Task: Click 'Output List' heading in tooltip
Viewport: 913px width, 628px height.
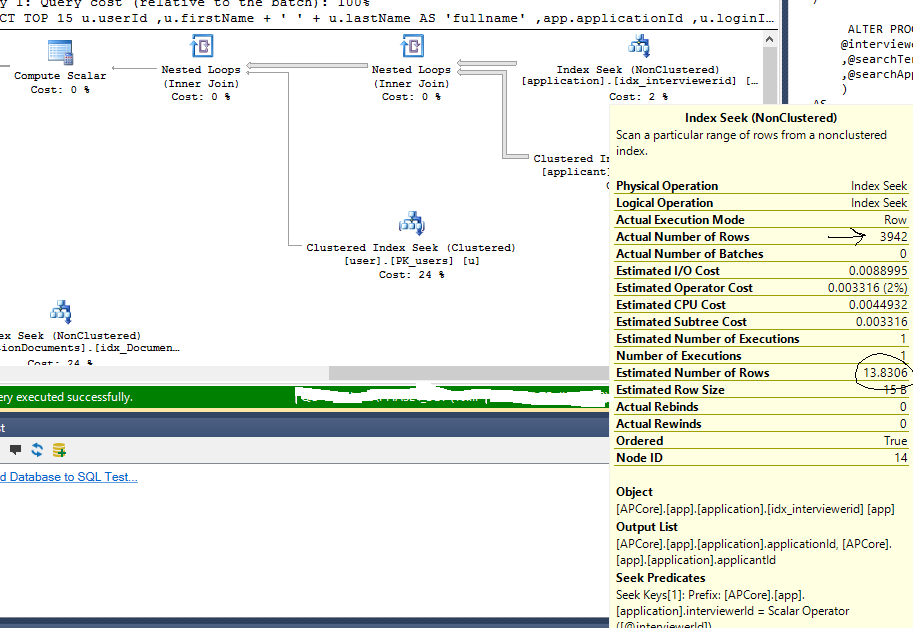Action: (646, 527)
